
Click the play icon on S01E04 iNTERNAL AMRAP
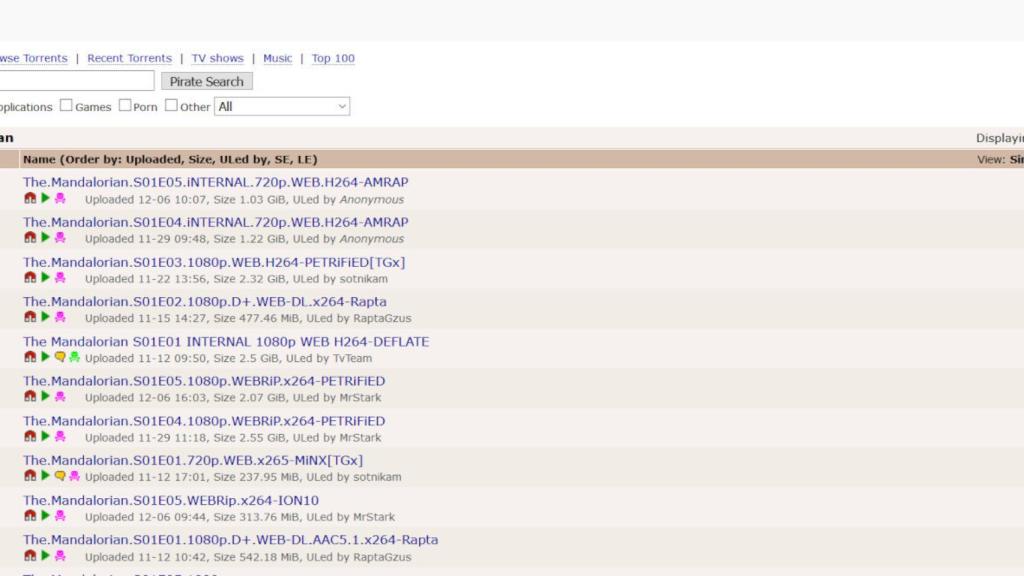pyautogui.click(x=45, y=238)
